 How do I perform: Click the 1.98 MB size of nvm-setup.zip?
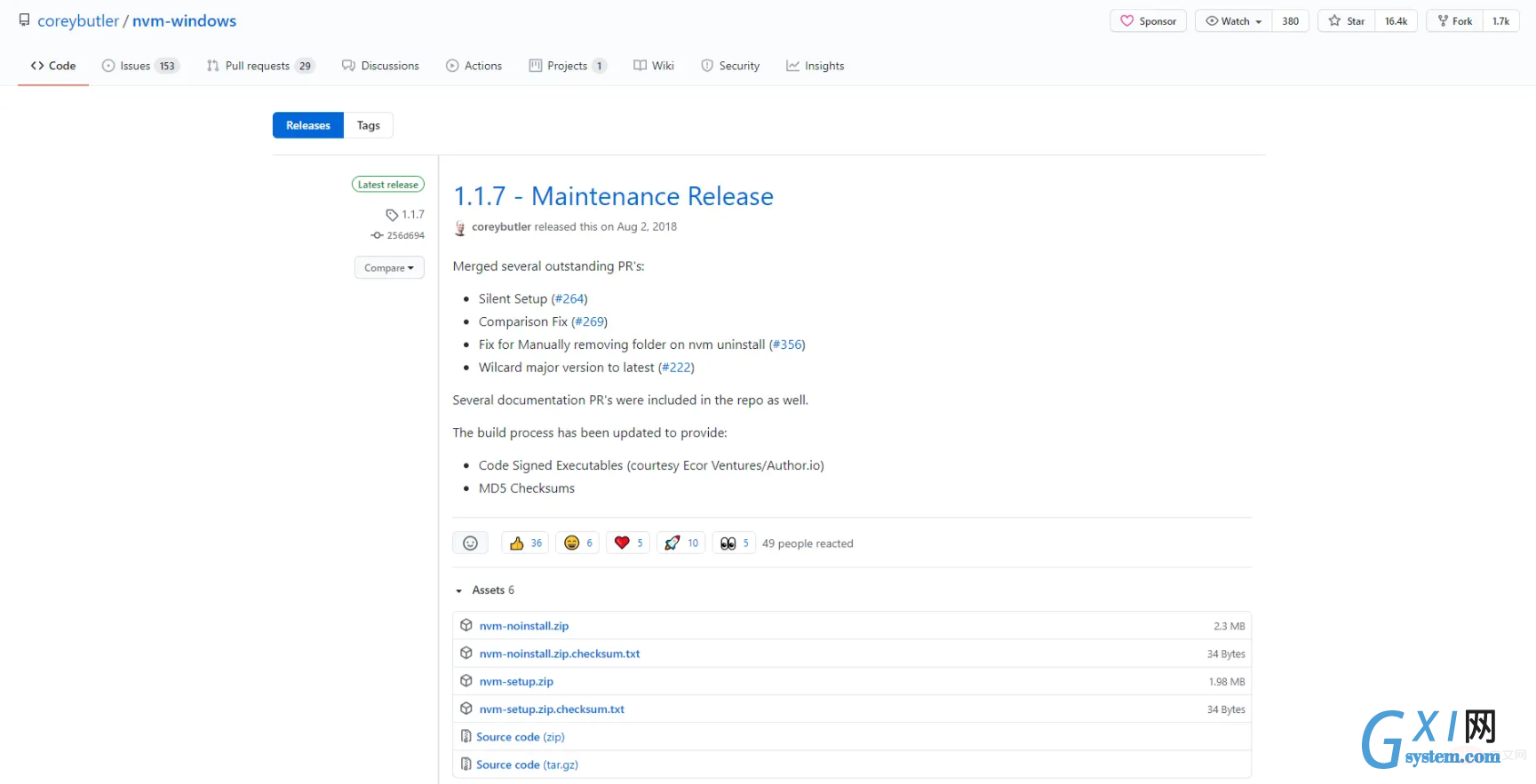pyautogui.click(x=1227, y=682)
